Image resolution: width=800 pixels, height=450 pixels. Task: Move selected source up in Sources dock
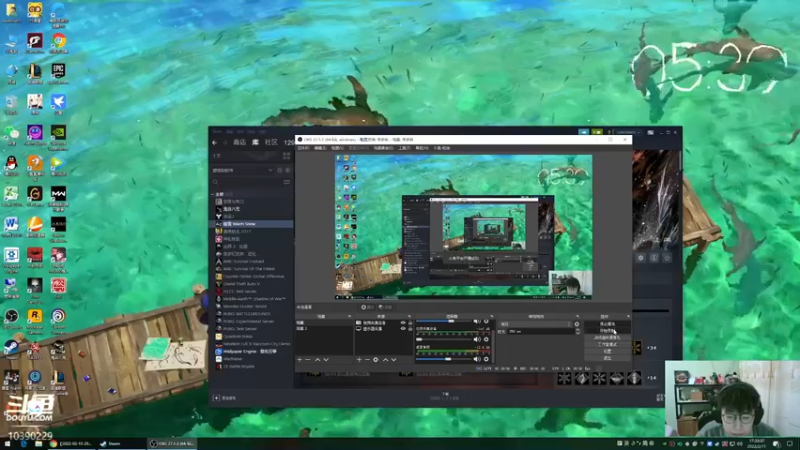(385, 360)
